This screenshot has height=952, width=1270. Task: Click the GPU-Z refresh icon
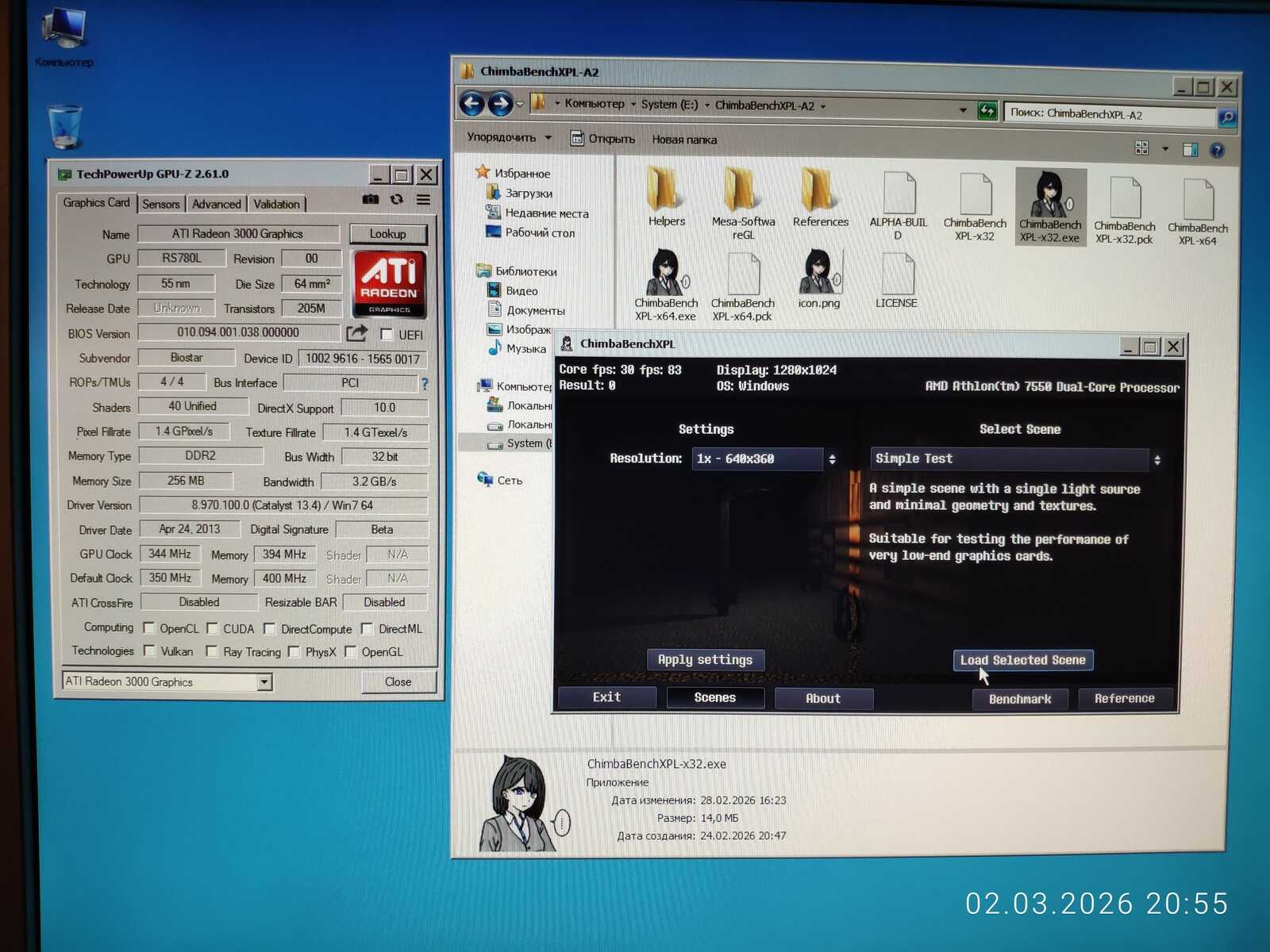tap(397, 199)
